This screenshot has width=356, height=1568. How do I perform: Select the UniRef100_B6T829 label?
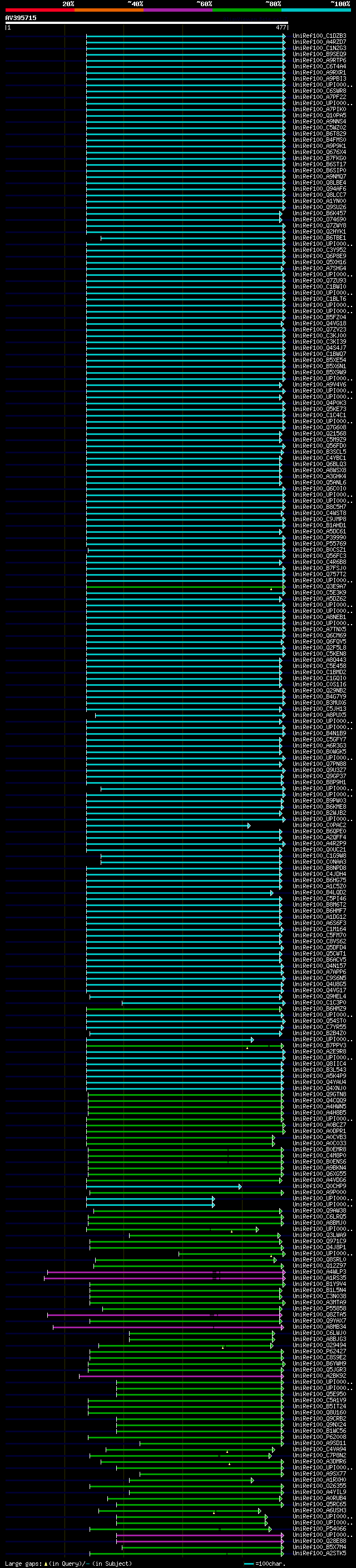pos(319,134)
